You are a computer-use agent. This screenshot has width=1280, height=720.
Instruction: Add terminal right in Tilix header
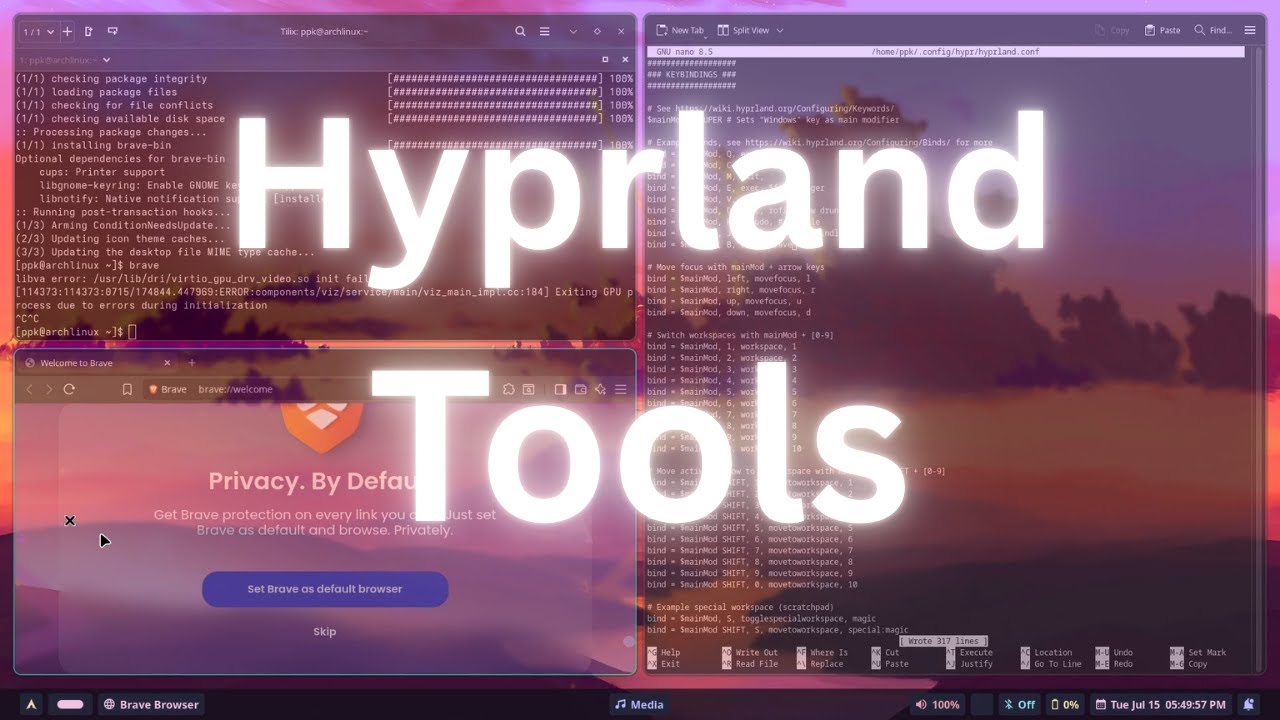pyautogui.click(x=89, y=32)
